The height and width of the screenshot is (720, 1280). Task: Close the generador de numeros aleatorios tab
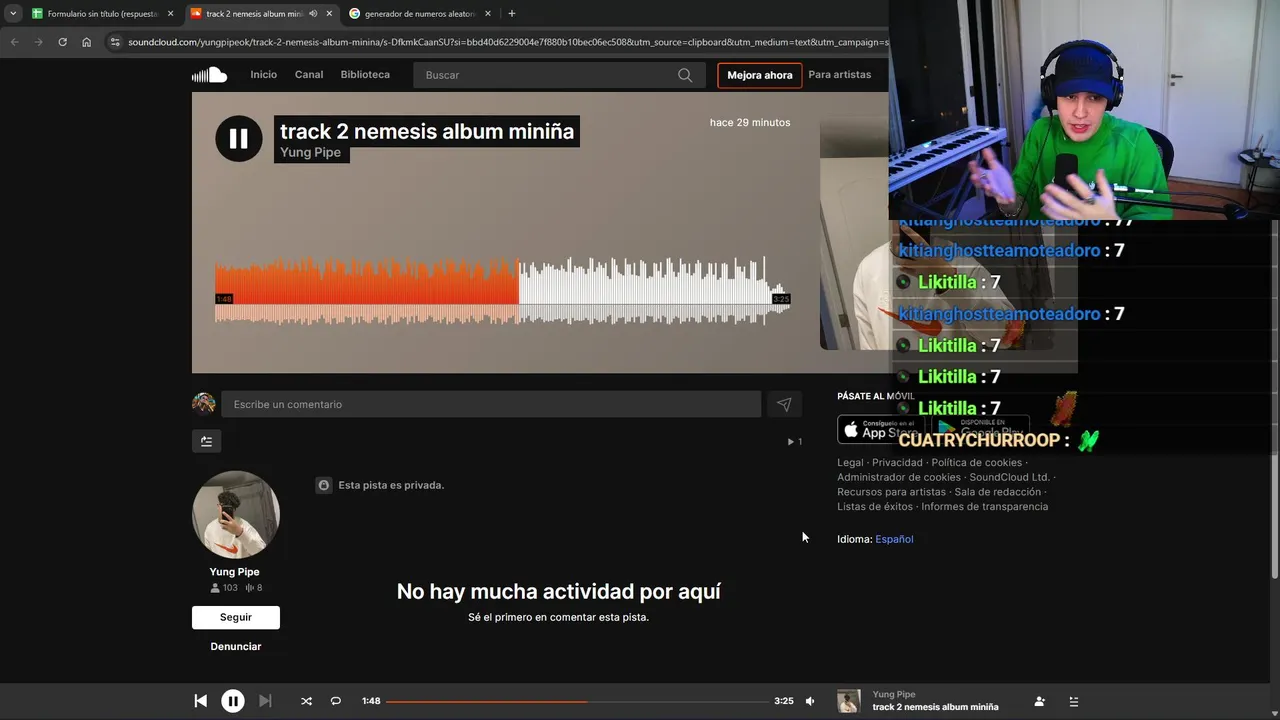[488, 14]
